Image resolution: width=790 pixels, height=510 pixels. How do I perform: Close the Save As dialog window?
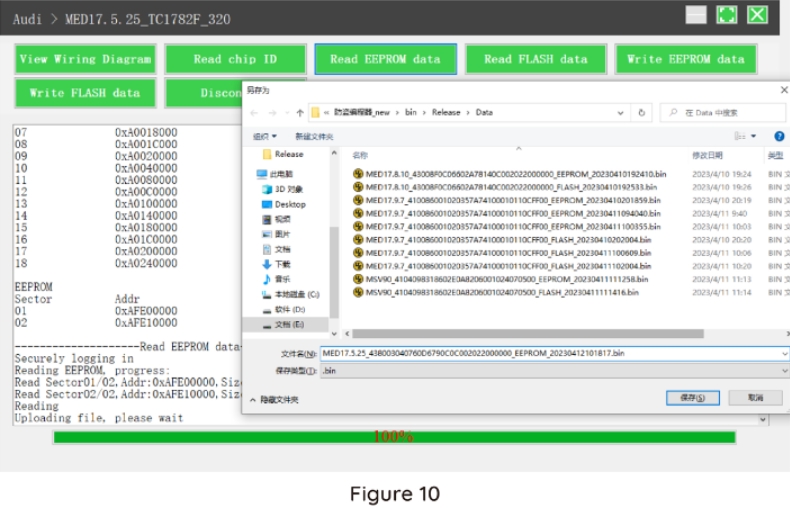pos(784,90)
